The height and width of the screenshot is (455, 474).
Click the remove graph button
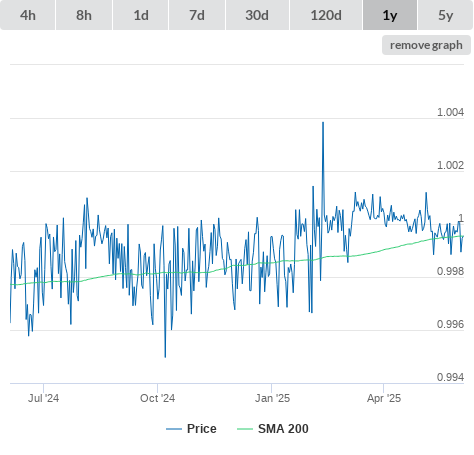(426, 45)
